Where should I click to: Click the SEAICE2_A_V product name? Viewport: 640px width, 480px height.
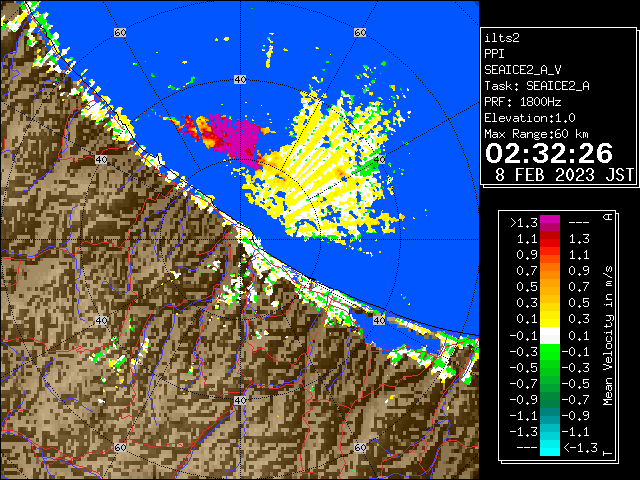tap(523, 70)
